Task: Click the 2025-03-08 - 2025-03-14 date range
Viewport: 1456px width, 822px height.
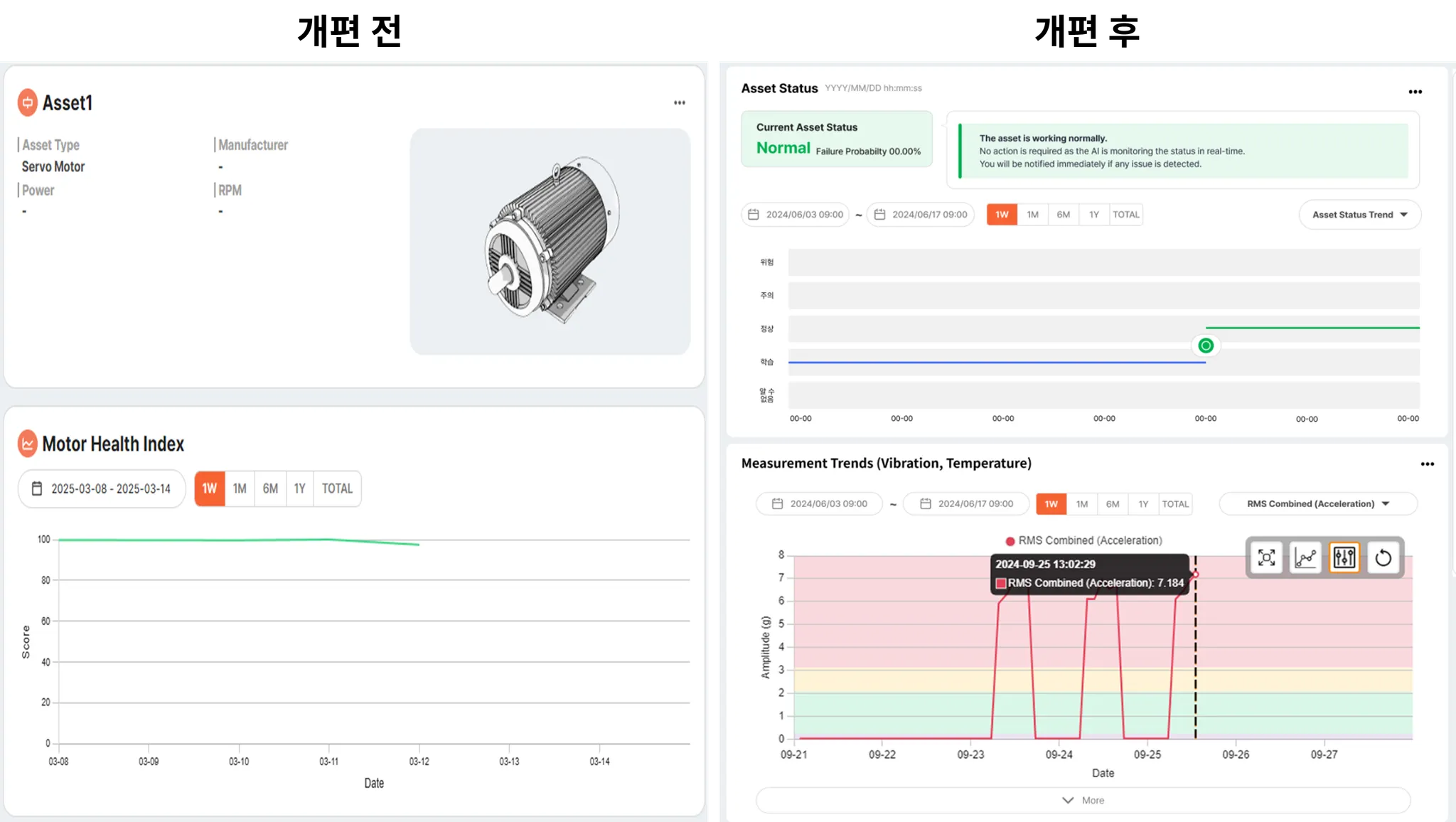Action: point(110,489)
